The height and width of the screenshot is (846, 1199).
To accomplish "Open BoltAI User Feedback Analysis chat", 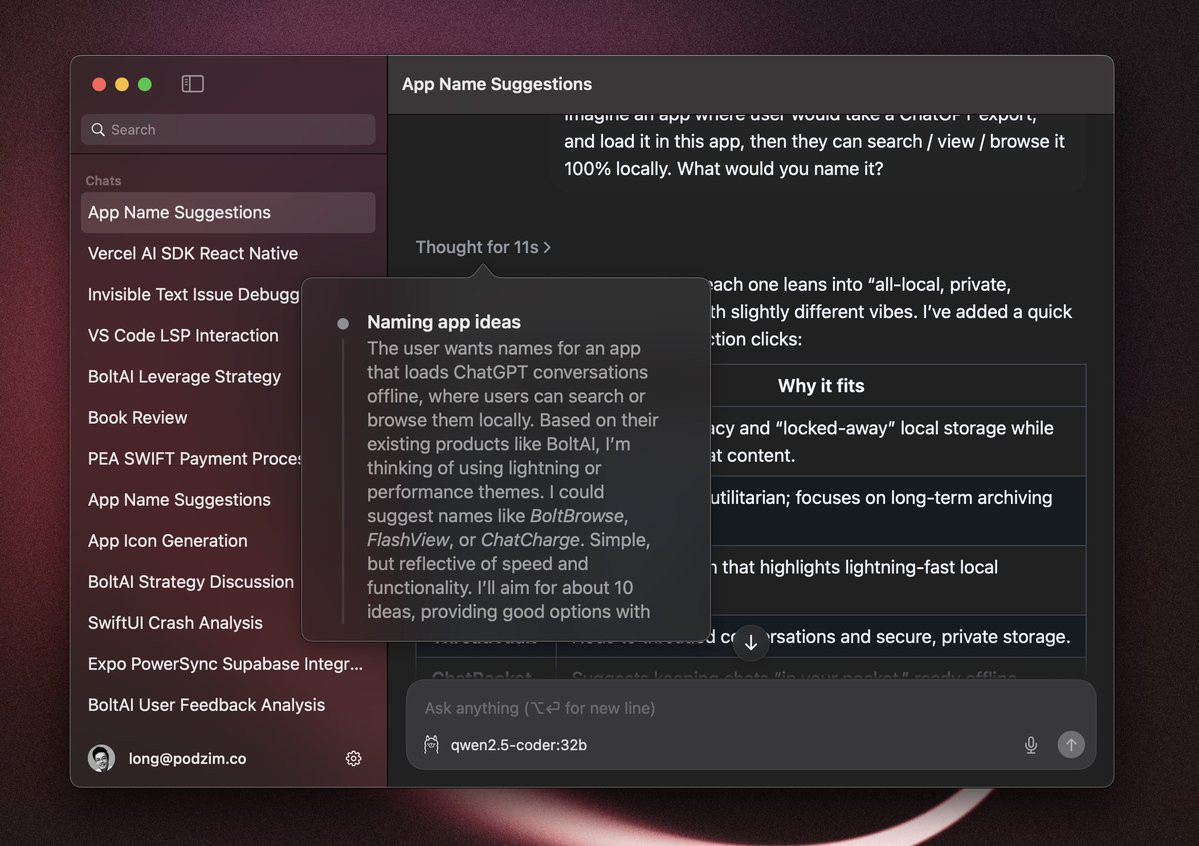I will pyautogui.click(x=228, y=704).
